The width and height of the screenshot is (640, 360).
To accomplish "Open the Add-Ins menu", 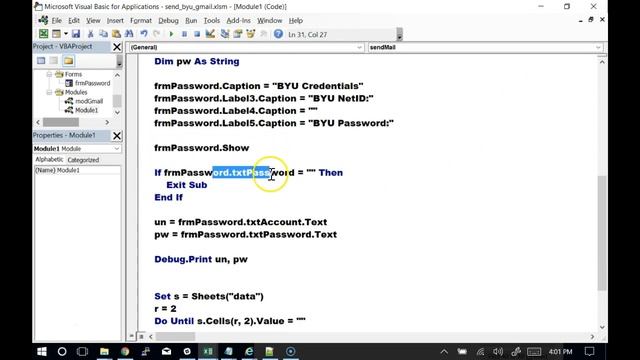I will [x=238, y=20].
